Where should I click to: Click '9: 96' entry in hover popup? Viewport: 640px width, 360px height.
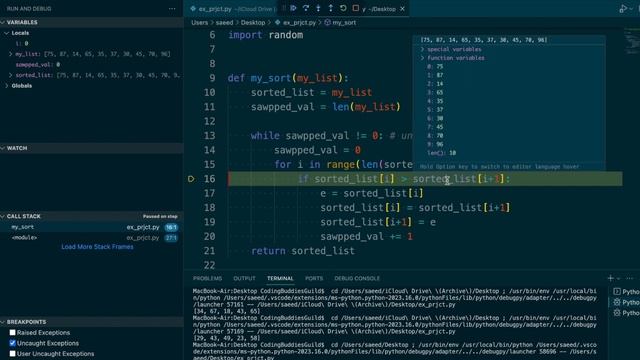[x=435, y=144]
